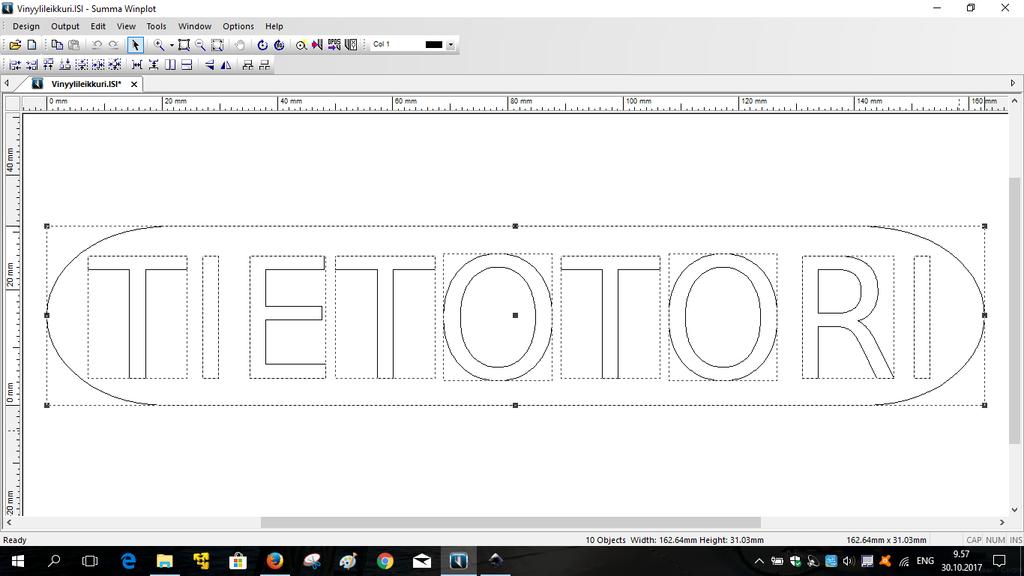Activate the zoom in magnifier tool
Image resolution: width=1024 pixels, height=576 pixels.
159,45
